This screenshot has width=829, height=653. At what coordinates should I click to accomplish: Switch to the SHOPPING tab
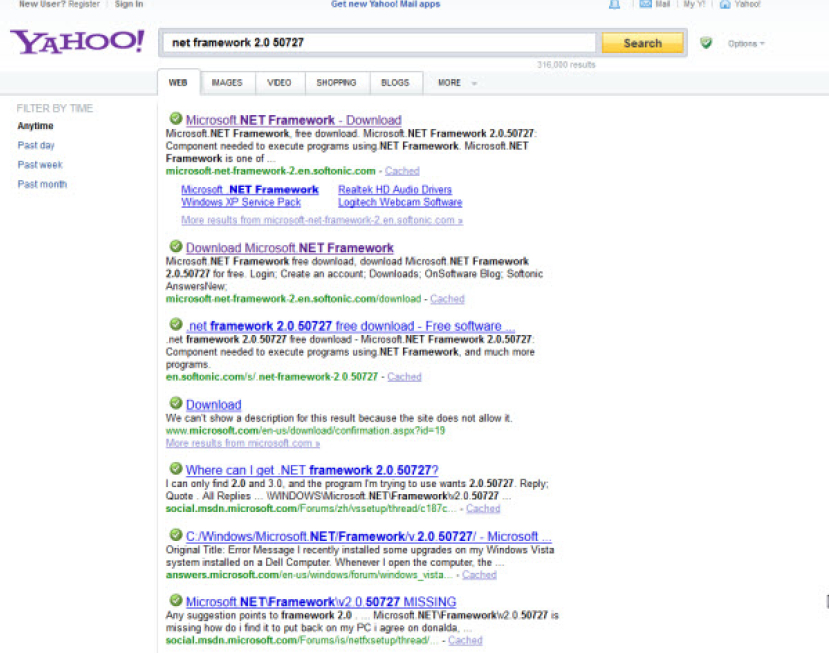(336, 83)
